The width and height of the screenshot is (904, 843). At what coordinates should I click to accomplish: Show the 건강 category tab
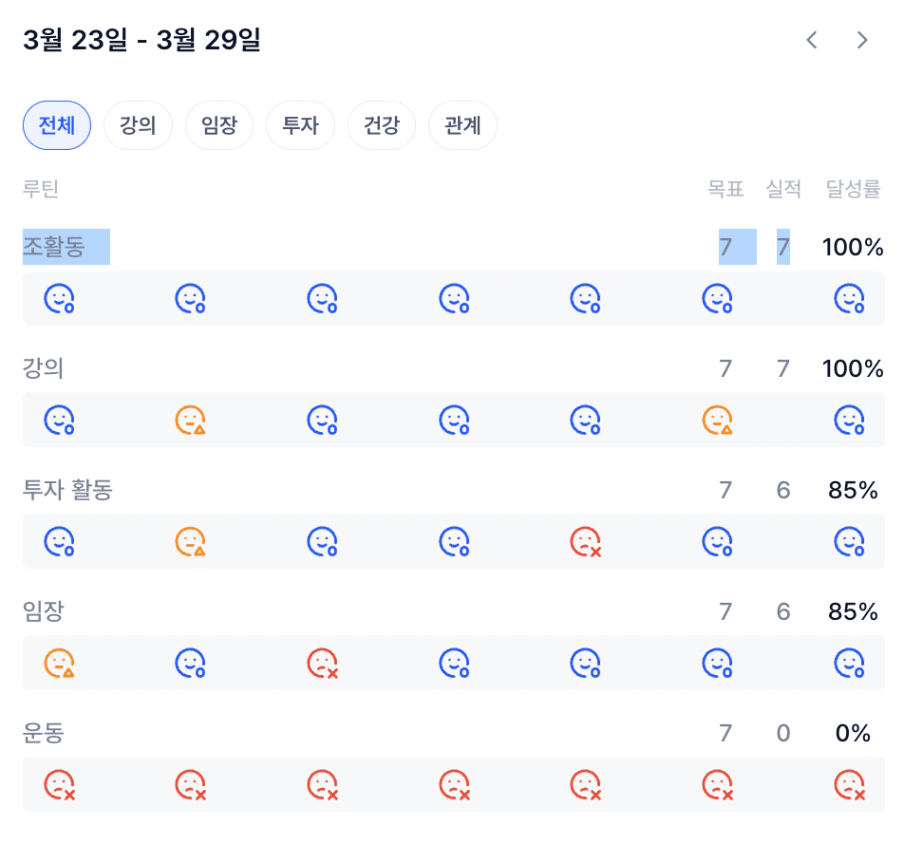pos(381,126)
